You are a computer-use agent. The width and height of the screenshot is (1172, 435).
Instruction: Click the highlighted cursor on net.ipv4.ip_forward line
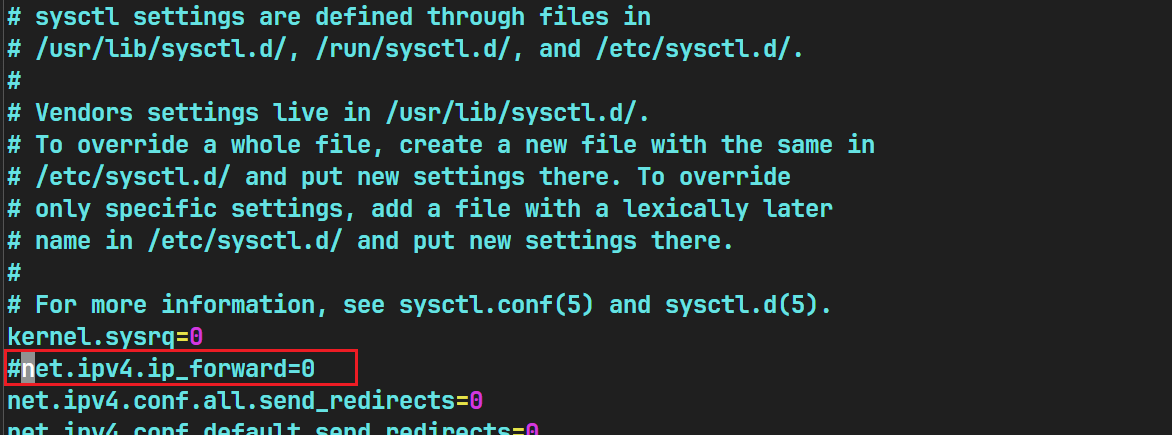coord(28,369)
